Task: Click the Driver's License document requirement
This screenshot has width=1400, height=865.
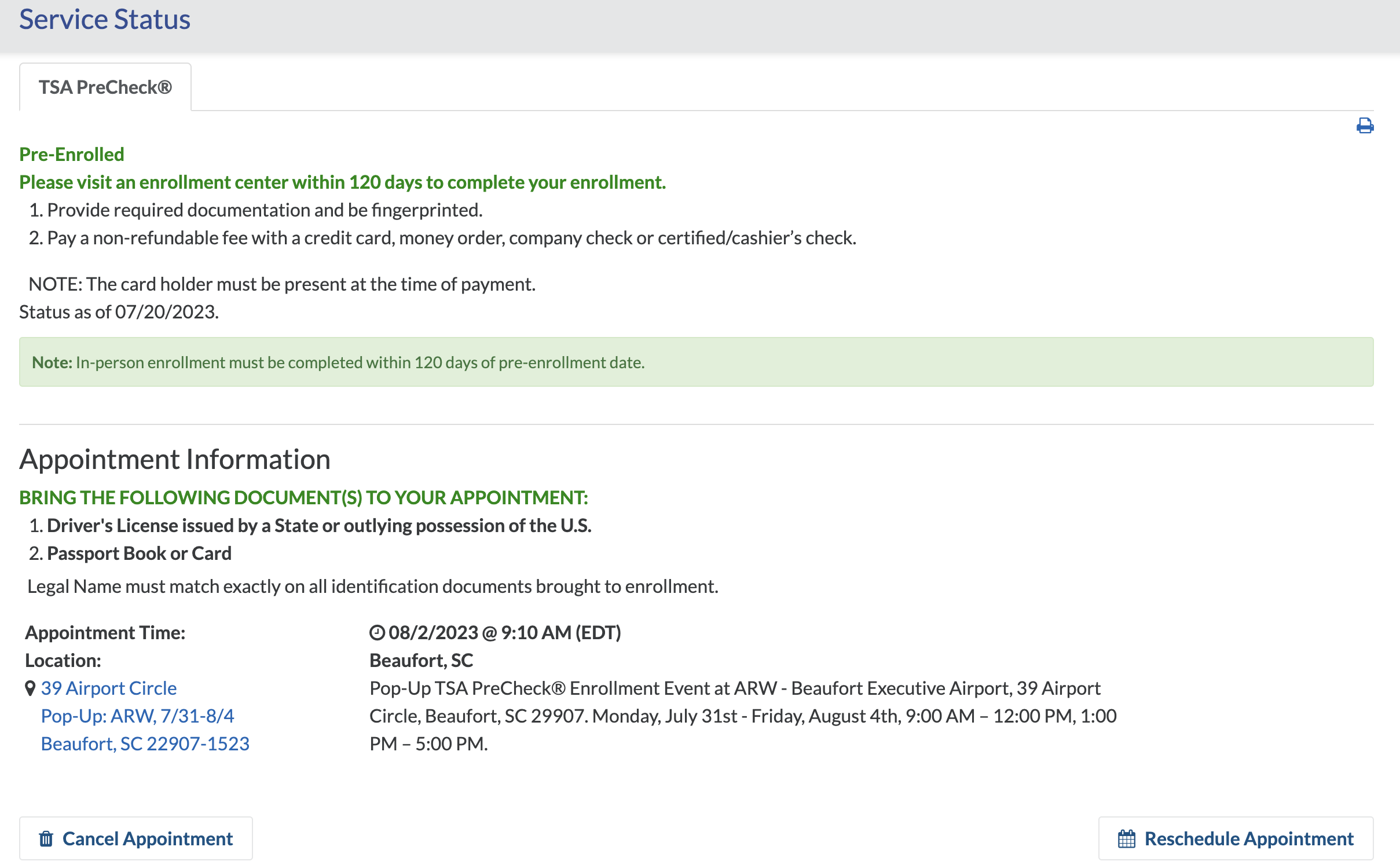Action: (319, 525)
